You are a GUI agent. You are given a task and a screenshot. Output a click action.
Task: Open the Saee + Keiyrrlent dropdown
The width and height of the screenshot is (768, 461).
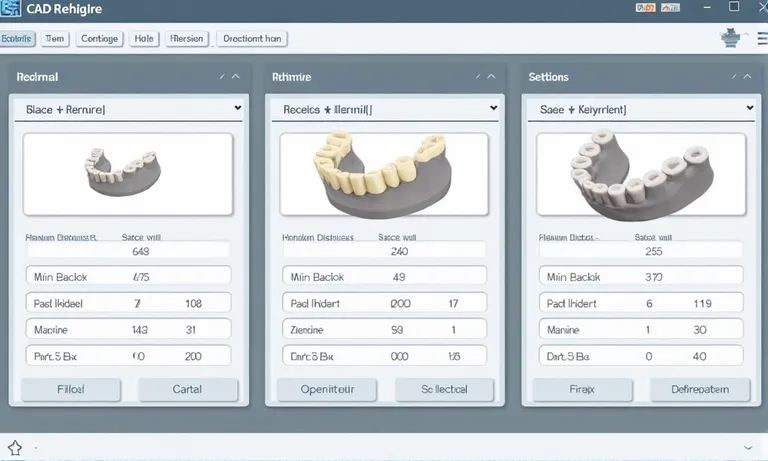pyautogui.click(x=749, y=107)
